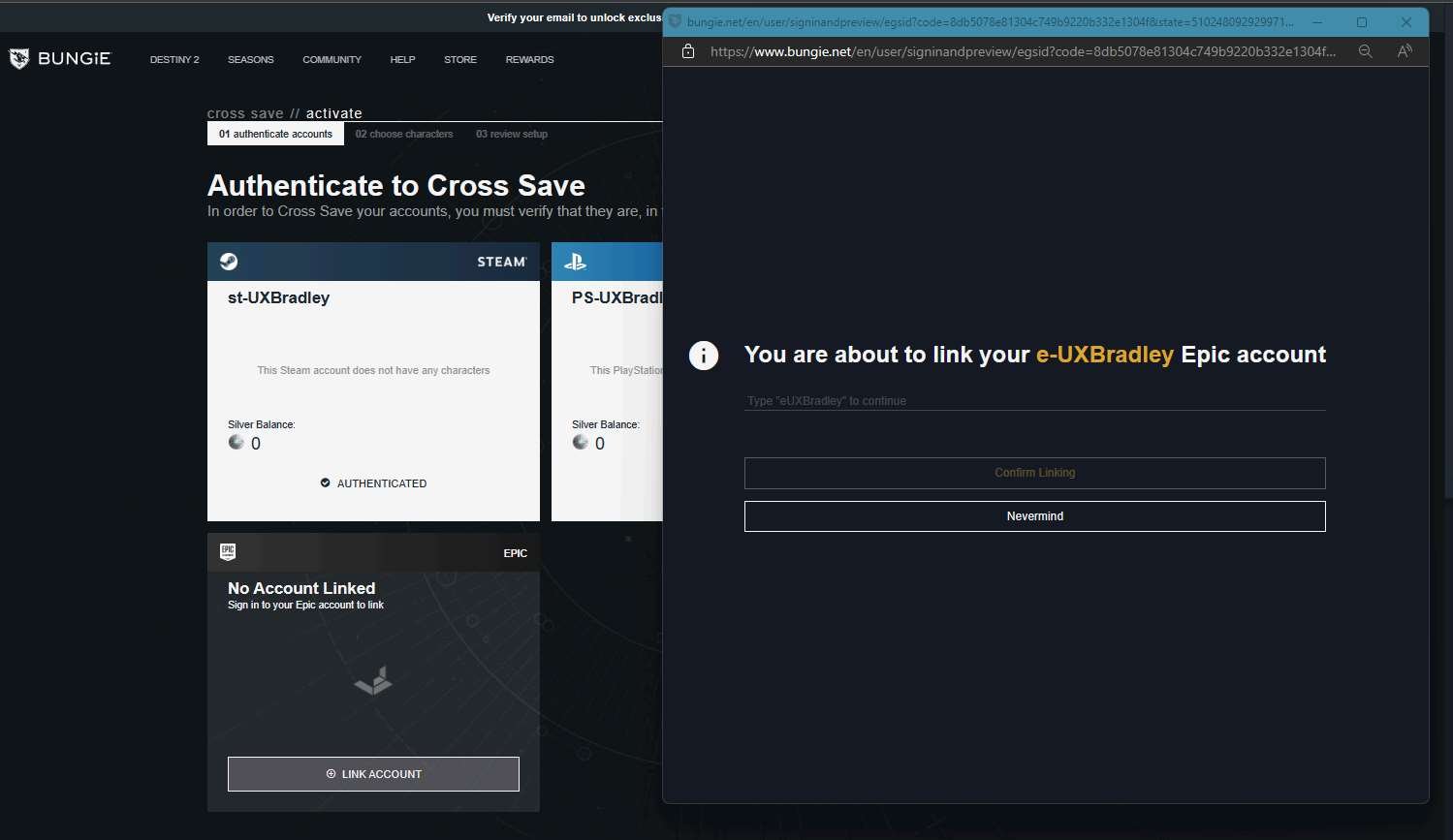Click the AUTHENTICATED status label on the Steam card

tap(382, 483)
